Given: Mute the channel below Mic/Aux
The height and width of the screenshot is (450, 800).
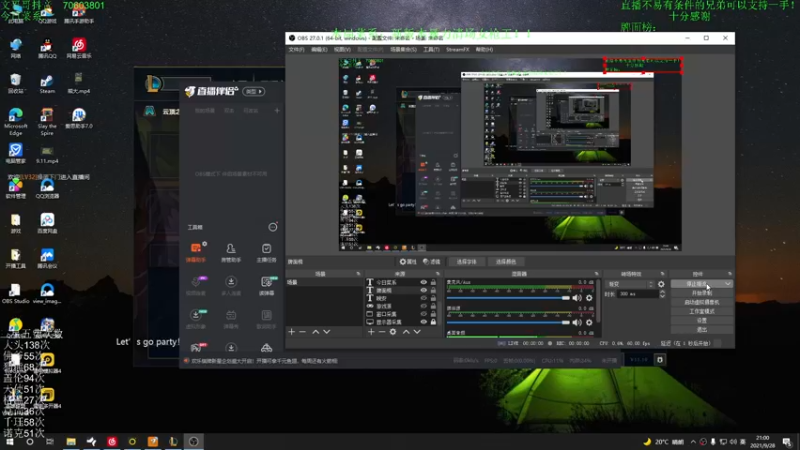Looking at the screenshot, I should (x=577, y=322).
